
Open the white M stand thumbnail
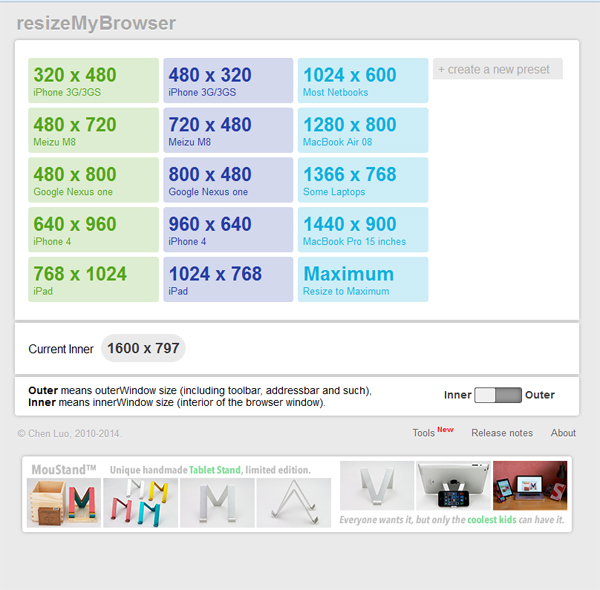pos(217,503)
